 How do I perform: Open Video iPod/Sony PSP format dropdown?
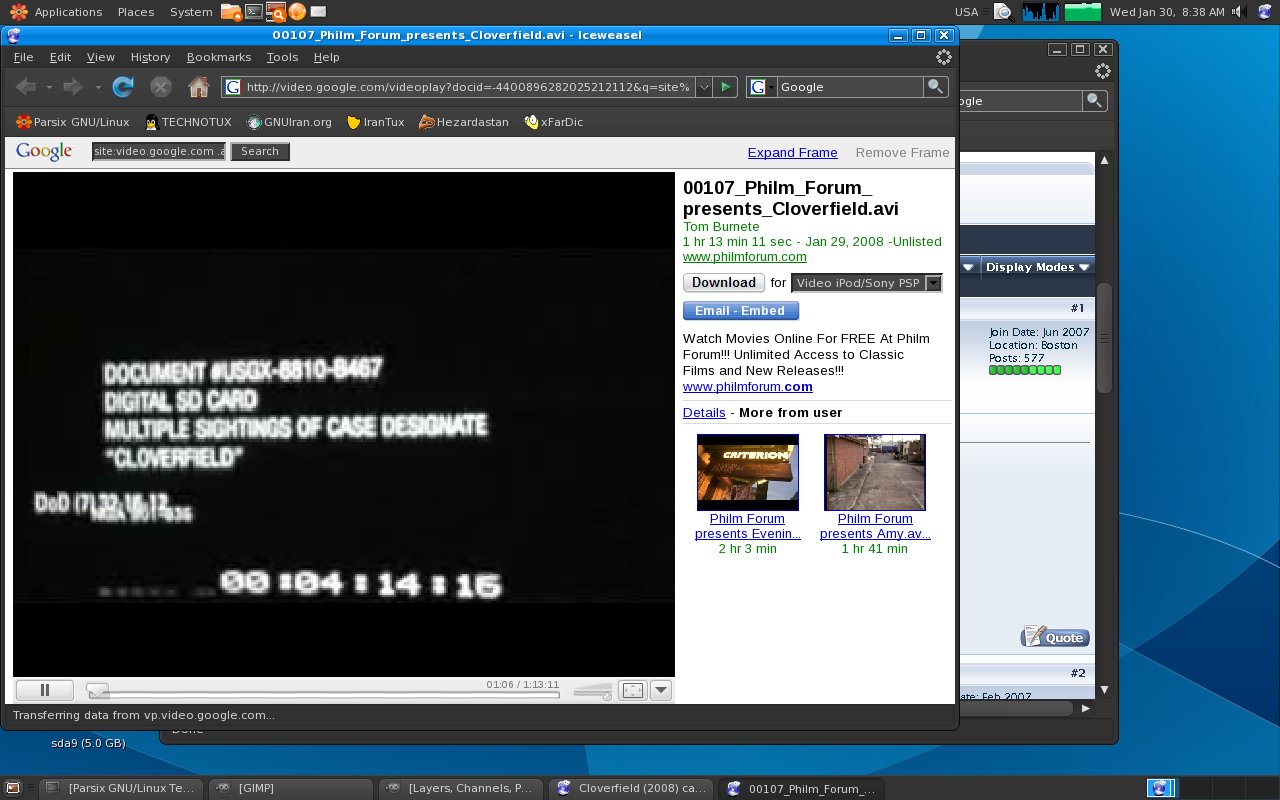[x=867, y=283]
